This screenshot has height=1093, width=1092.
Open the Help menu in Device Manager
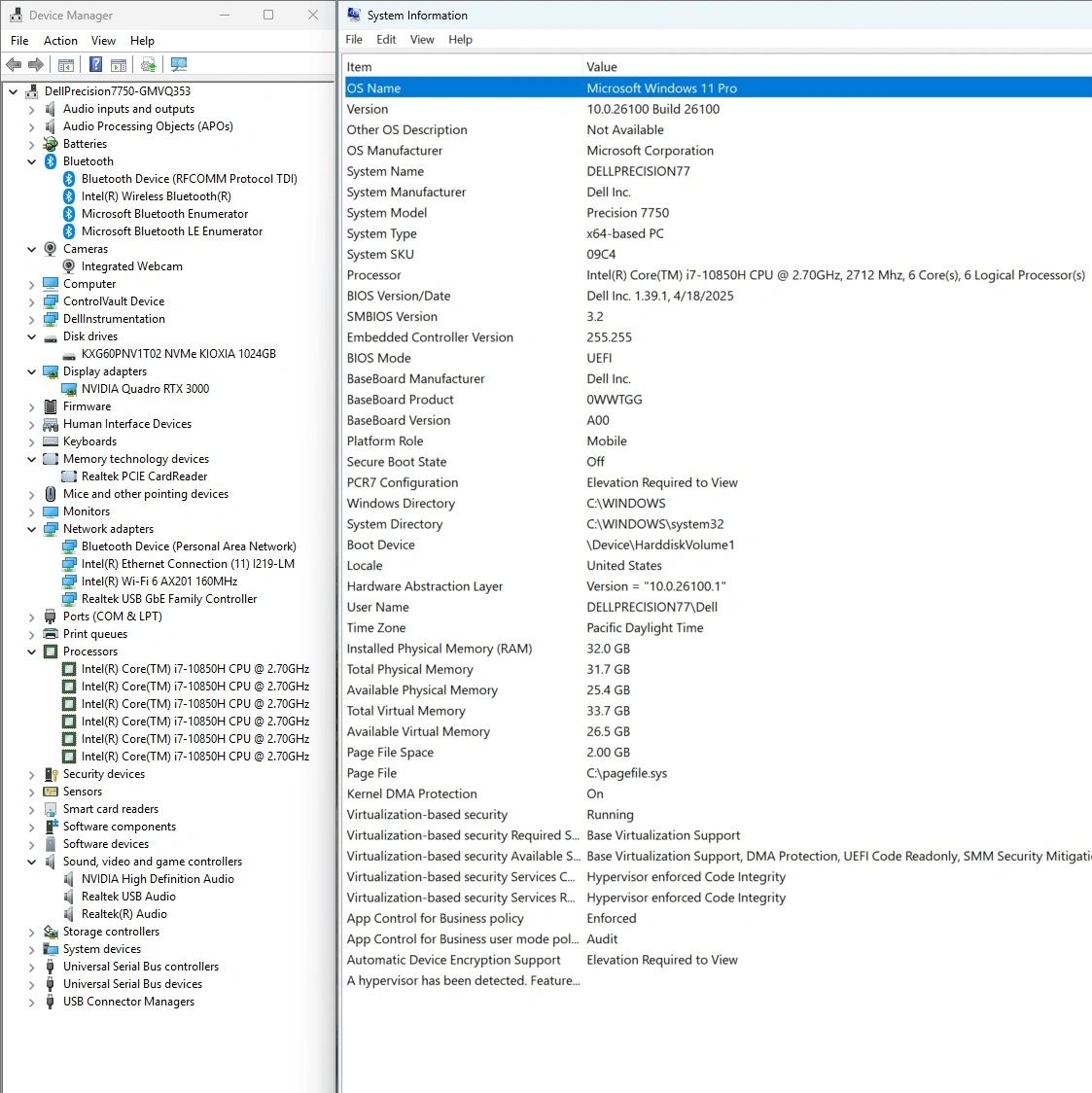click(142, 41)
